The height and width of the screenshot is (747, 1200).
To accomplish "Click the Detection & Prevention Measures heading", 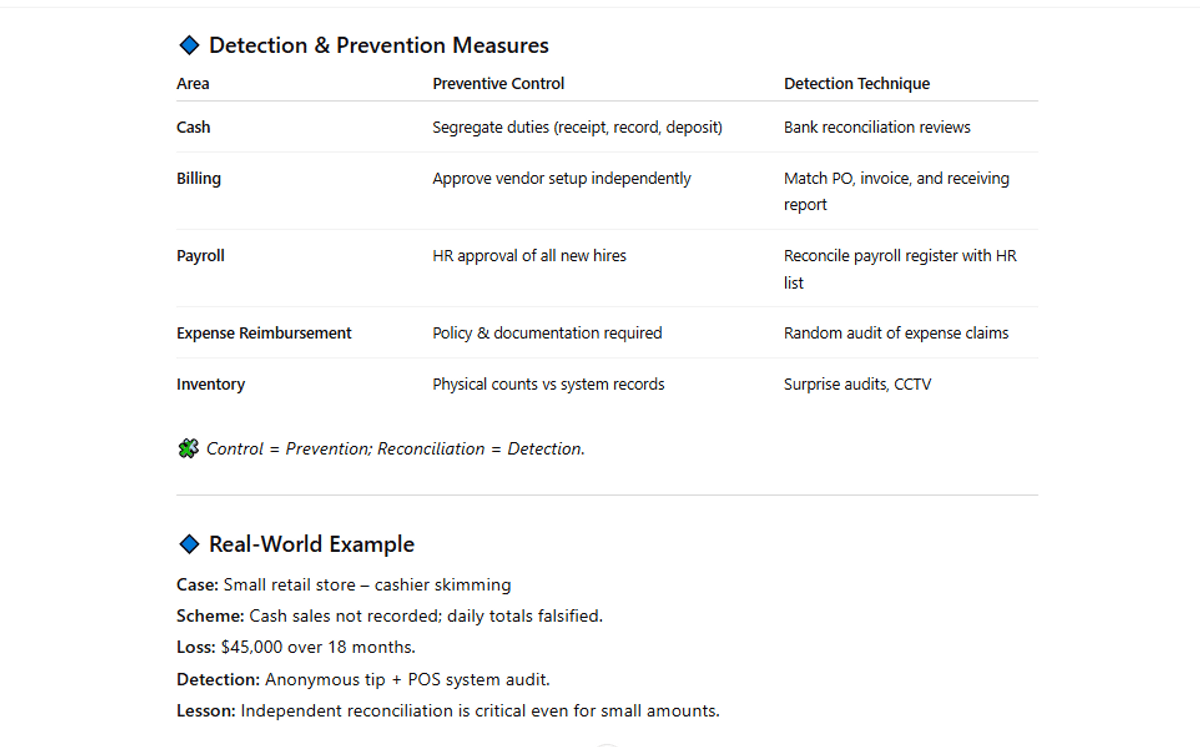I will click(378, 45).
